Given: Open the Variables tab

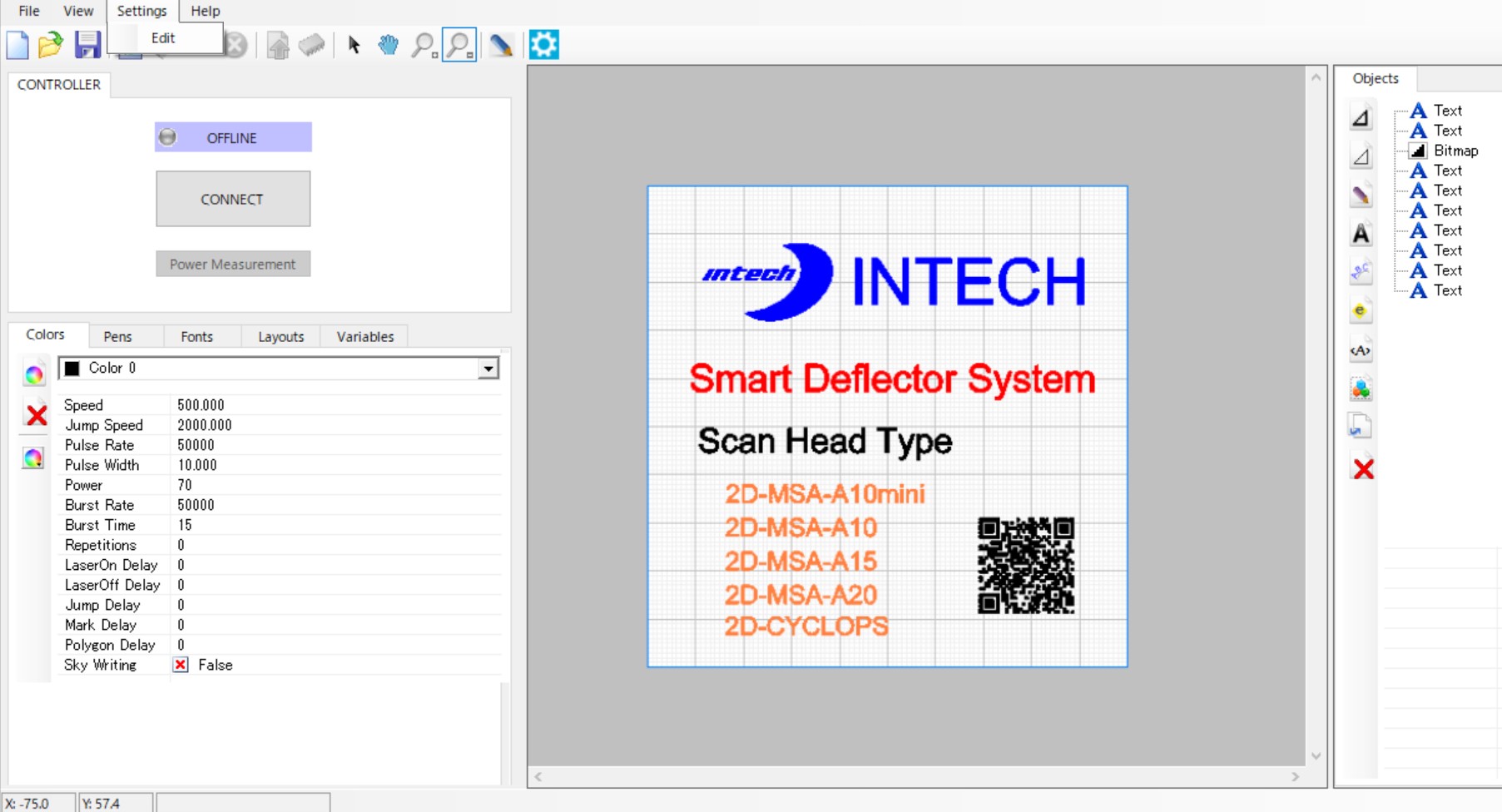Looking at the screenshot, I should tap(364, 337).
